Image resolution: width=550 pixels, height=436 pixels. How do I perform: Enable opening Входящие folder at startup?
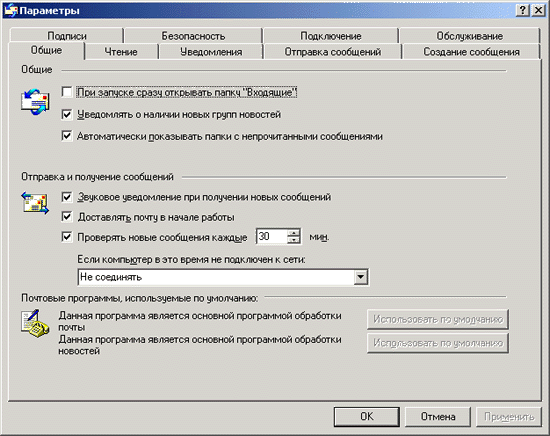[x=67, y=92]
